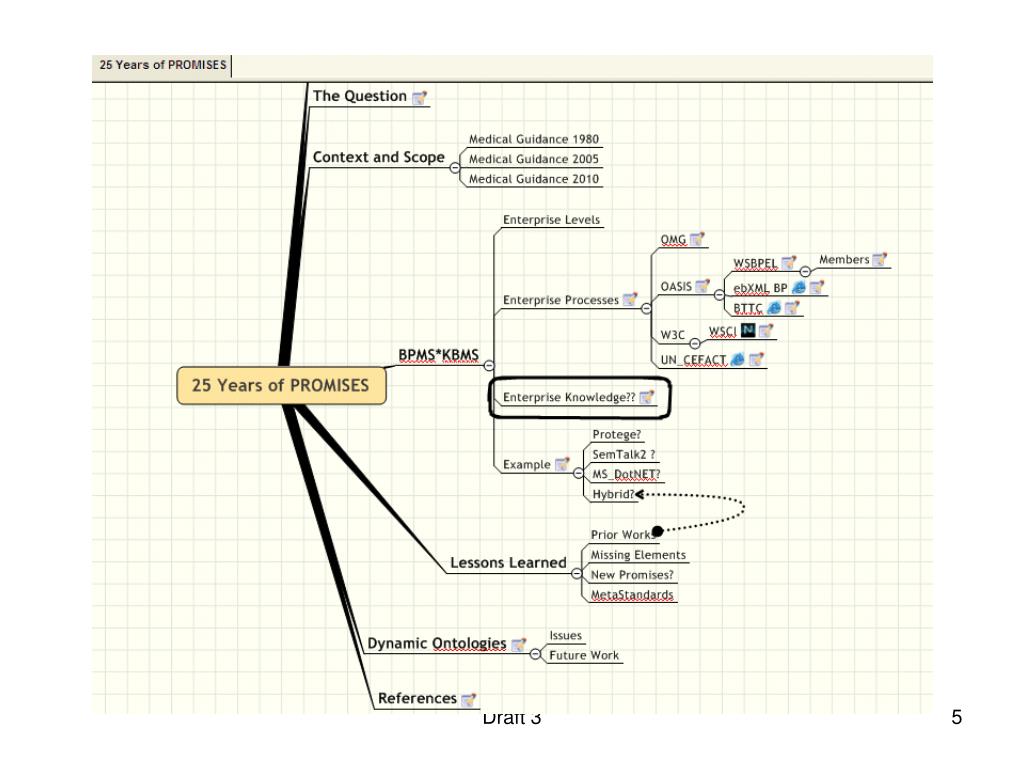Select the Example node
Viewport: 1024px width, 768px height.
pyautogui.click(x=526, y=465)
